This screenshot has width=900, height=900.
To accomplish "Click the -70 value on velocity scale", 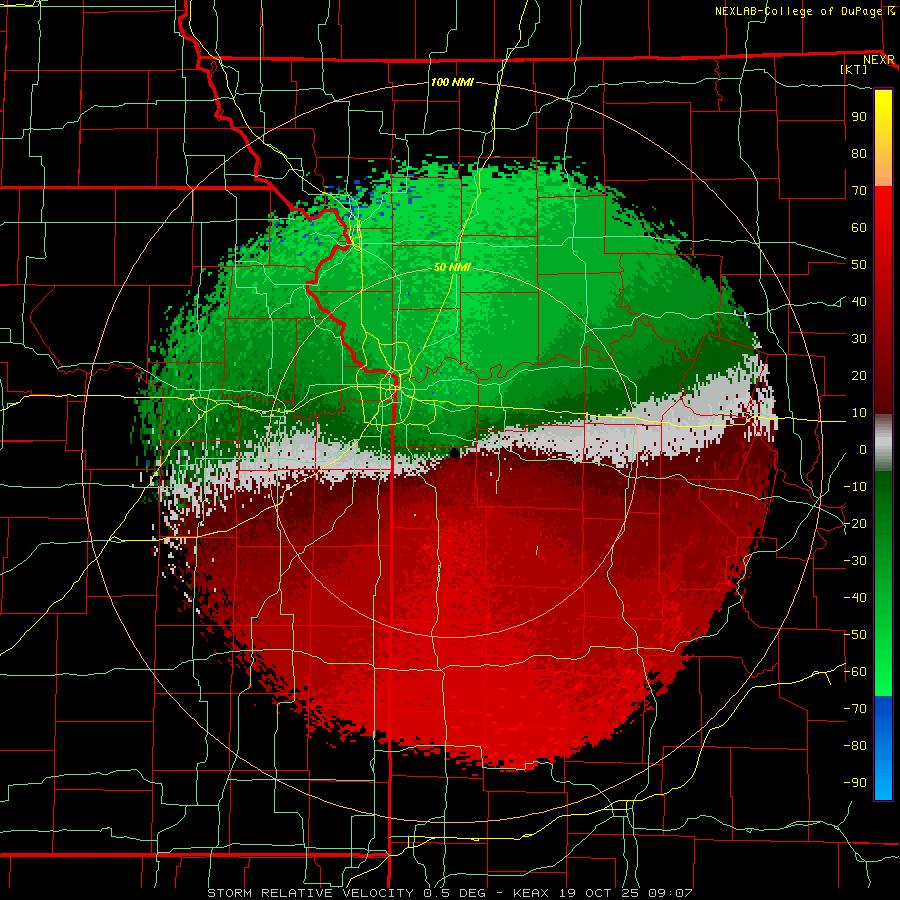I will click(x=855, y=709).
